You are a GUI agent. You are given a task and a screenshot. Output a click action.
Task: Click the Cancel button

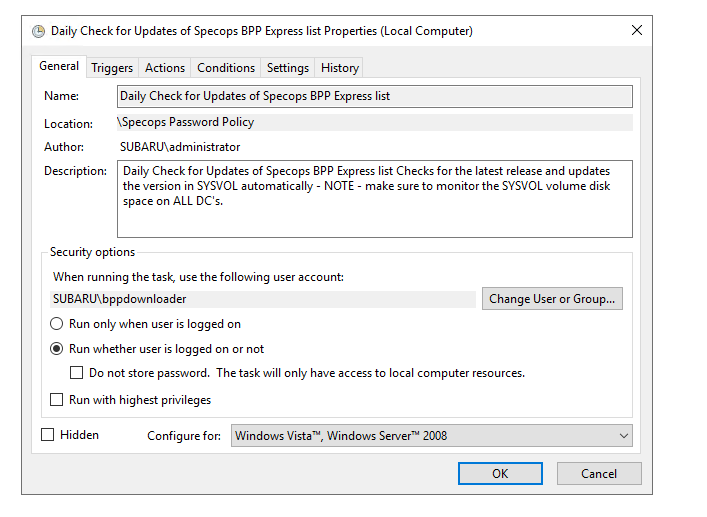[599, 473]
